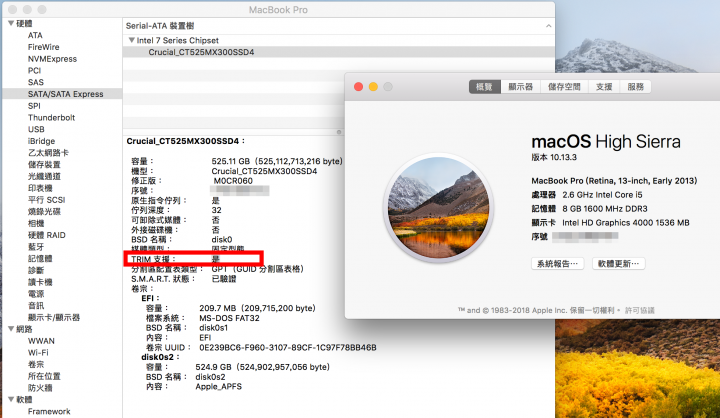Switch to the 服務 service tab
The width and height of the screenshot is (720, 418).
coord(636,87)
